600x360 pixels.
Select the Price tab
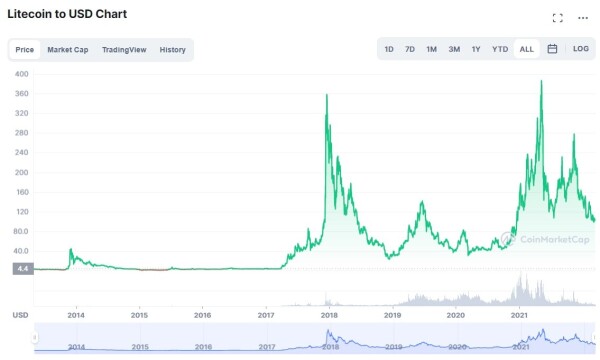click(x=24, y=50)
